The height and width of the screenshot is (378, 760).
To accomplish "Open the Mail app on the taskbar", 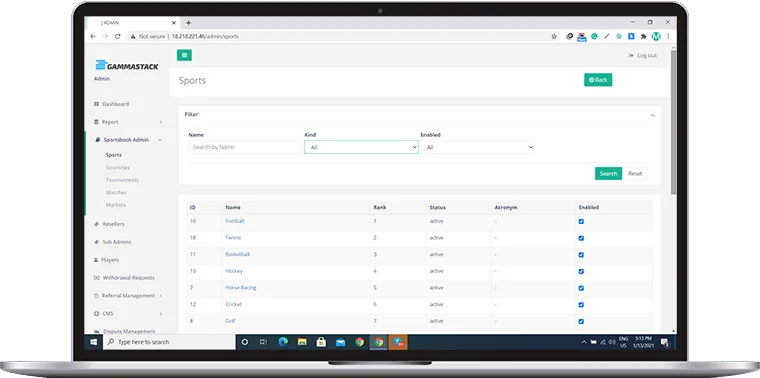I will coord(340,342).
